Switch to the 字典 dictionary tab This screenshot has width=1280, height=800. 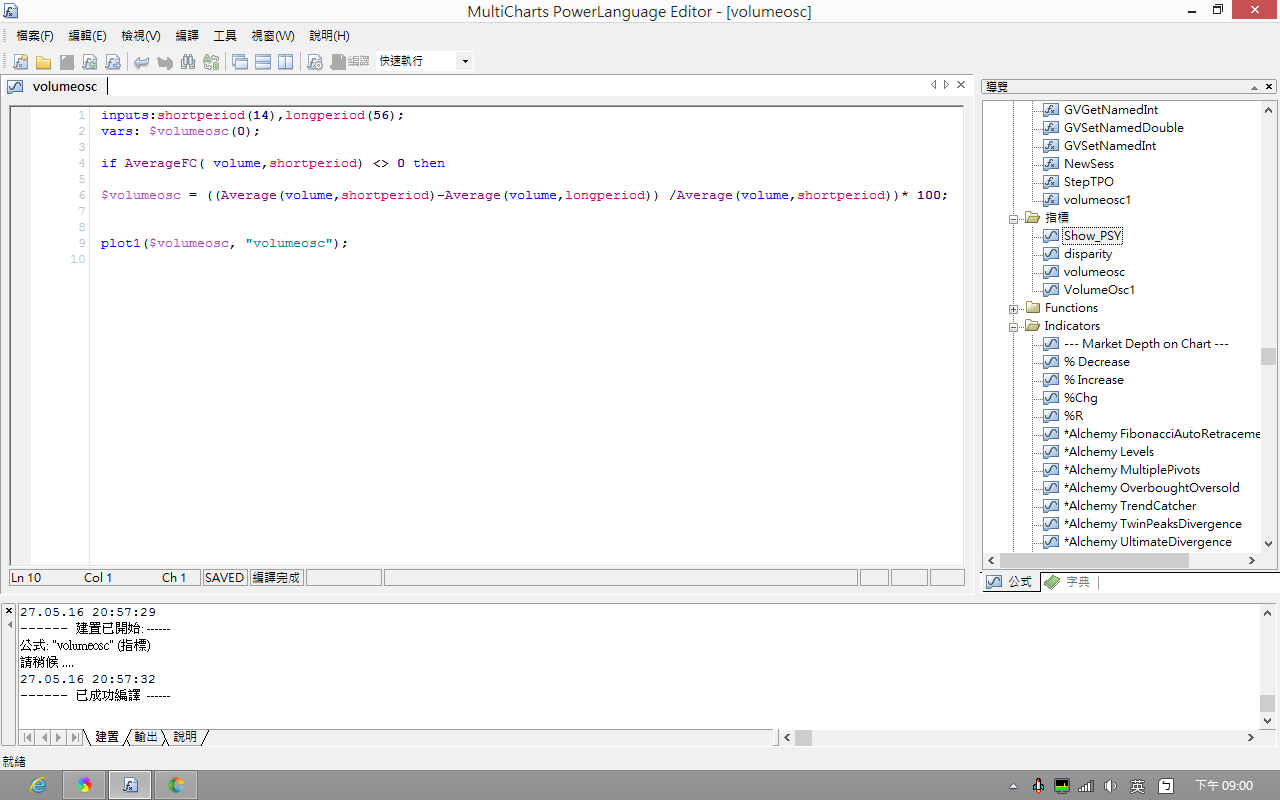pos(1068,582)
